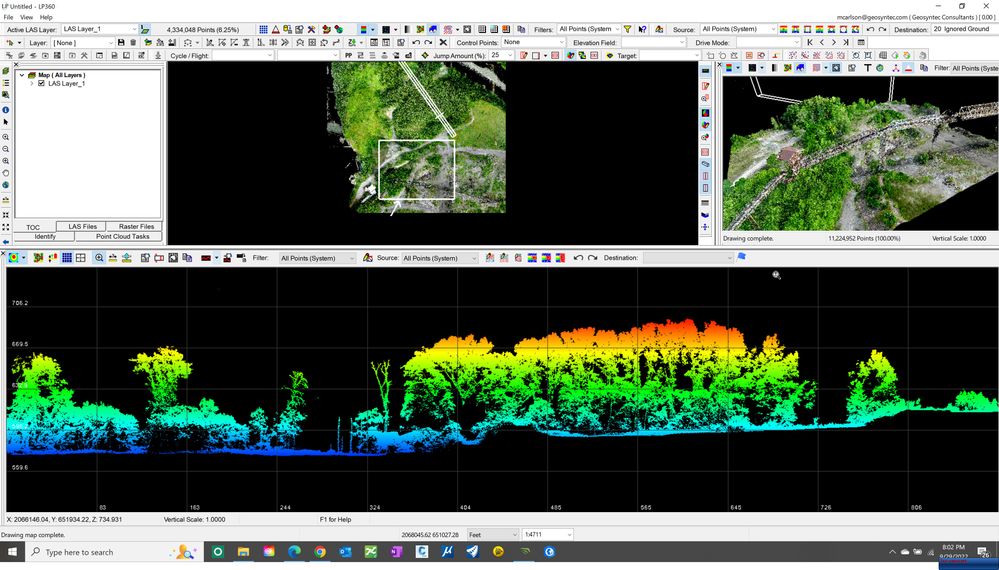The image size is (999, 570).
Task: Open File Explorer from the taskbar
Action: point(243,552)
